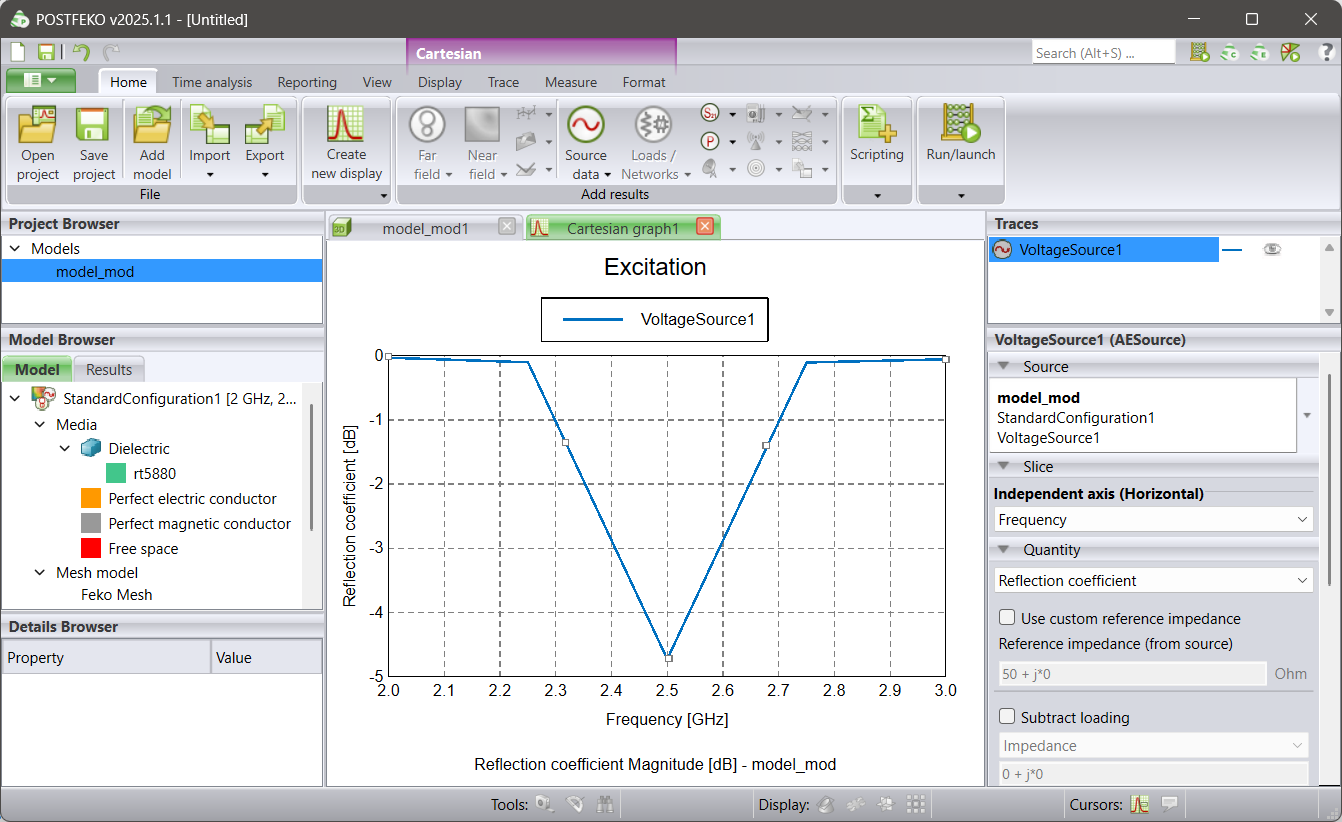Collapse the Dielectric tree node
Viewport: 1342px width, 822px height.
[65, 449]
